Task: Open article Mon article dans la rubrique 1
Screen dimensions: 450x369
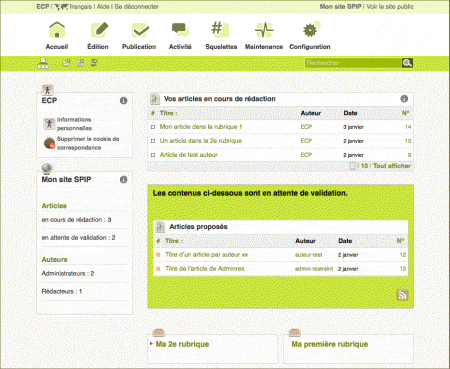Action: coord(201,127)
